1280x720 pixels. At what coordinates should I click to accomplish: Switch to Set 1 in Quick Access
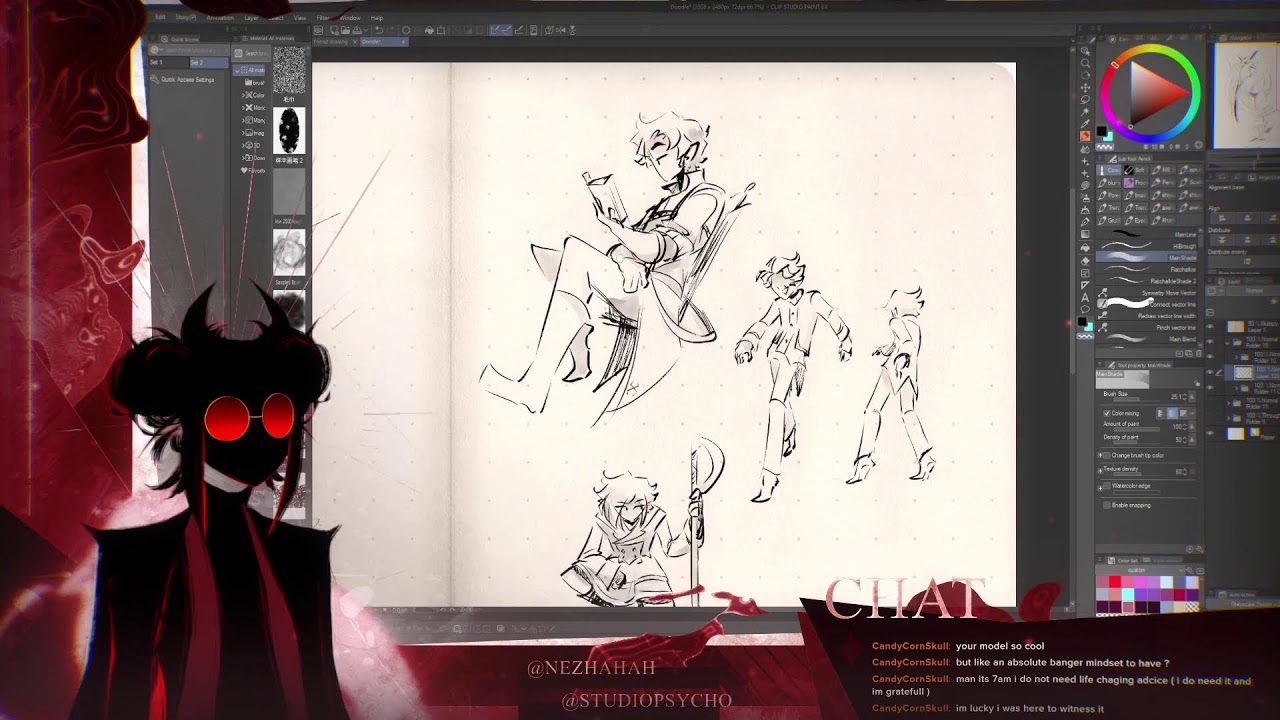point(169,62)
